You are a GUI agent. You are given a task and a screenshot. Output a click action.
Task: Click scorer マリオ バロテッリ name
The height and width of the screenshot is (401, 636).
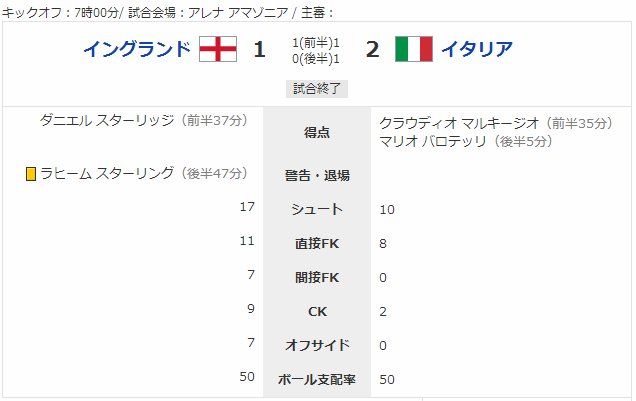(432, 141)
